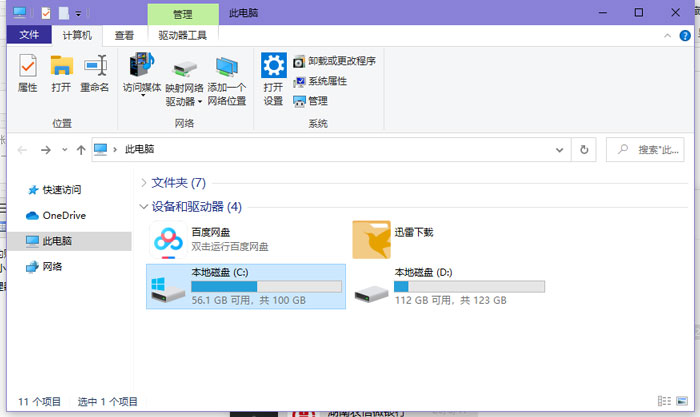Switch to details view icon in status bar
Viewport: 700px width, 417px height.
click(x=664, y=401)
